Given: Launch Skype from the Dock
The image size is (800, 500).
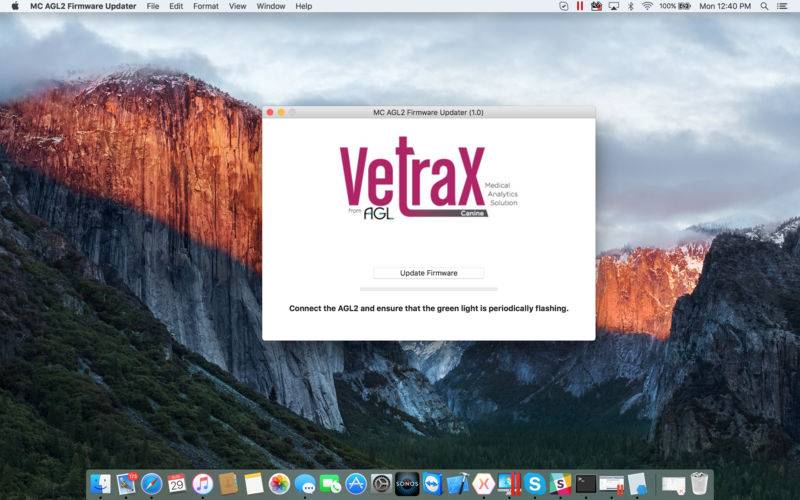Looking at the screenshot, I should point(535,483).
